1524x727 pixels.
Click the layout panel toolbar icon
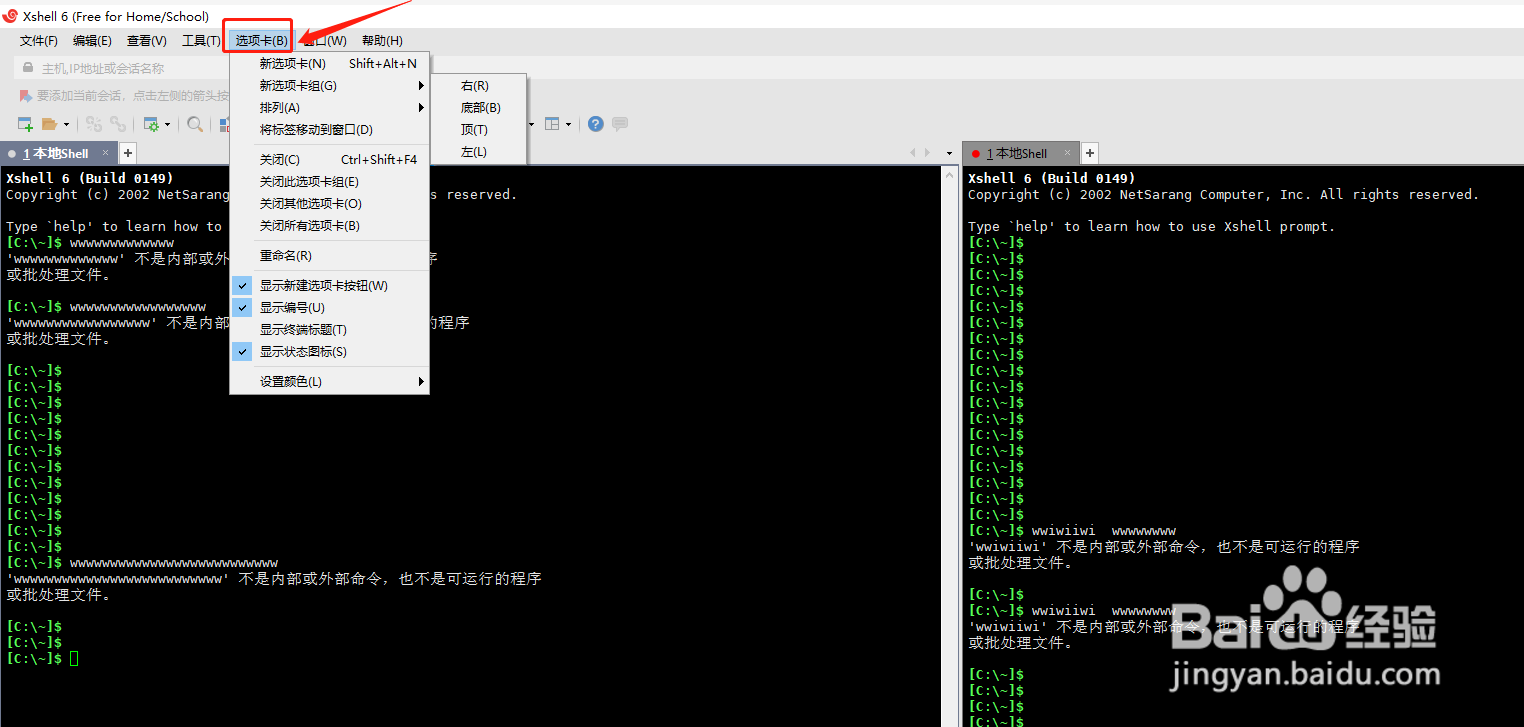pos(551,124)
